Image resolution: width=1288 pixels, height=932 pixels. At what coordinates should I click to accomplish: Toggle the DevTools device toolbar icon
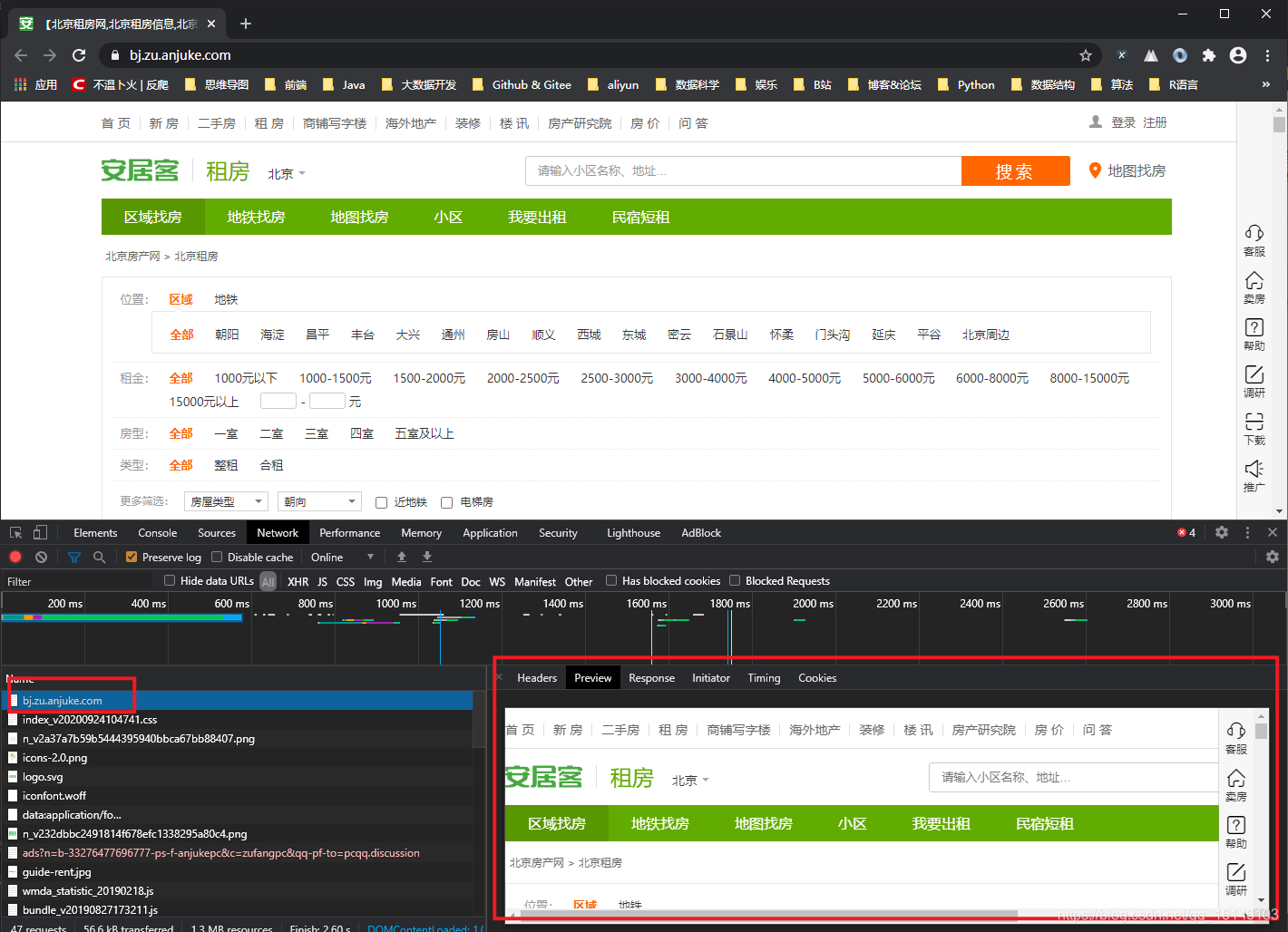coord(40,533)
